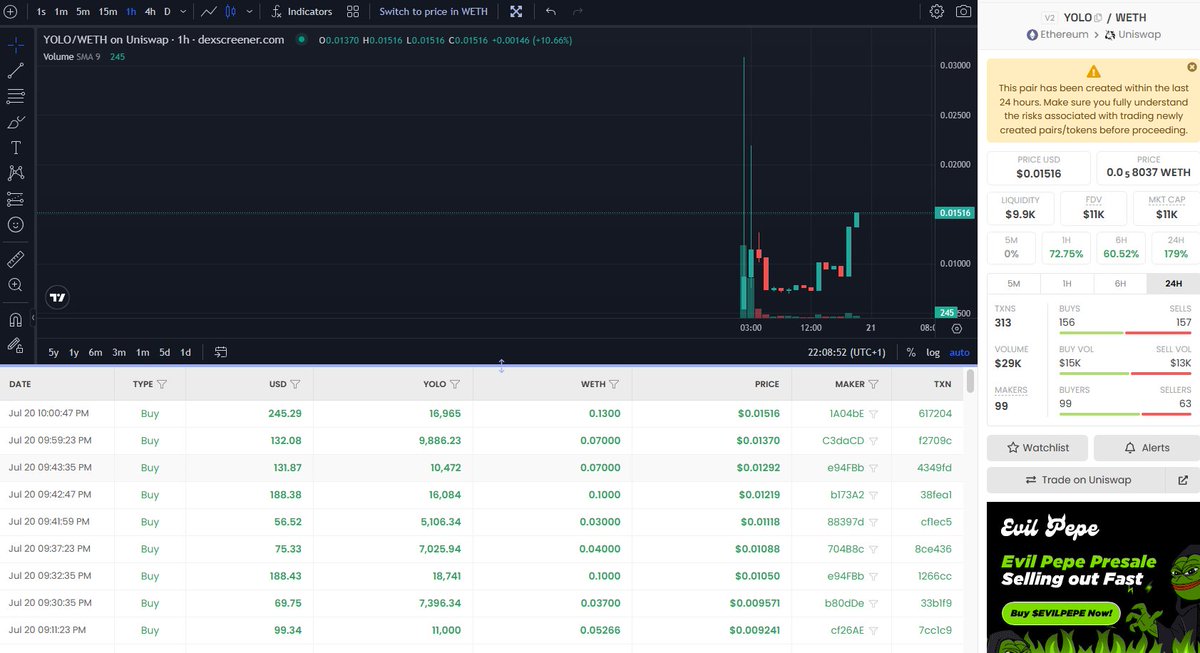Filter transactions by YOLO column

pyautogui.click(x=455, y=384)
